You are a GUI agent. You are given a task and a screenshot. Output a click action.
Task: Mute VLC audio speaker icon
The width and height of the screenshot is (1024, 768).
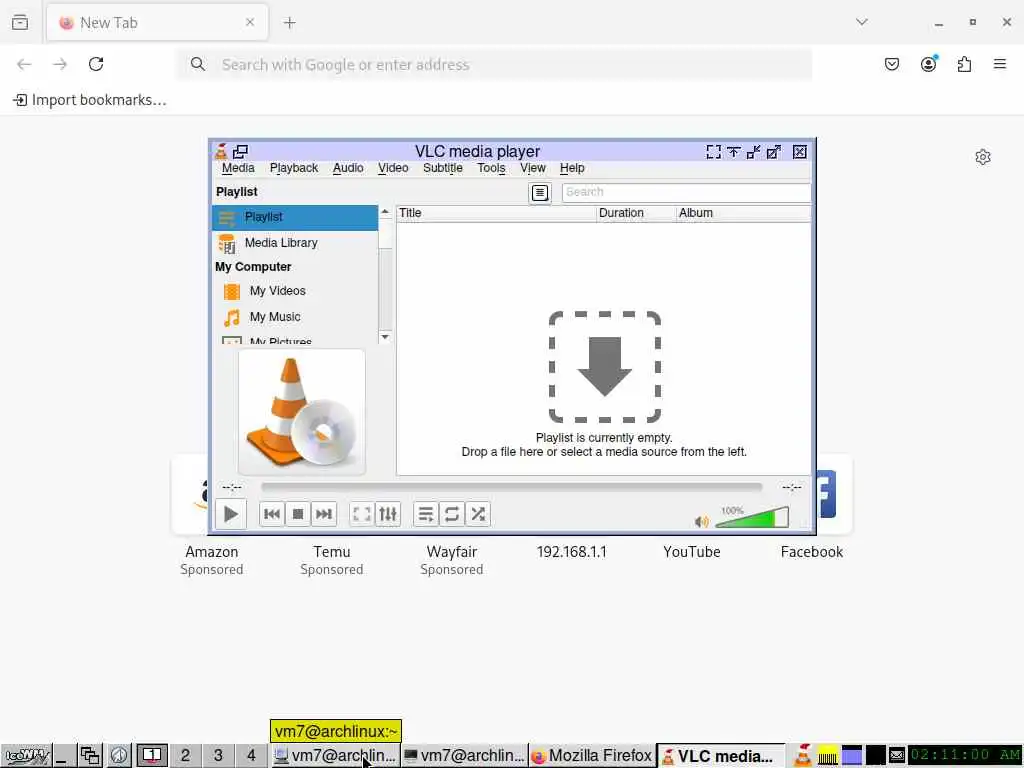click(x=701, y=521)
